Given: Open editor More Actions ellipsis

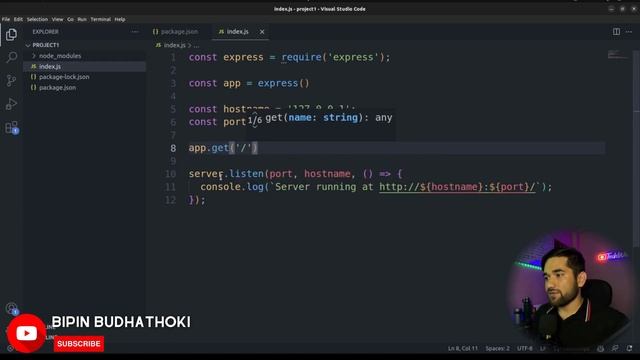Looking at the screenshot, I should [629, 31].
